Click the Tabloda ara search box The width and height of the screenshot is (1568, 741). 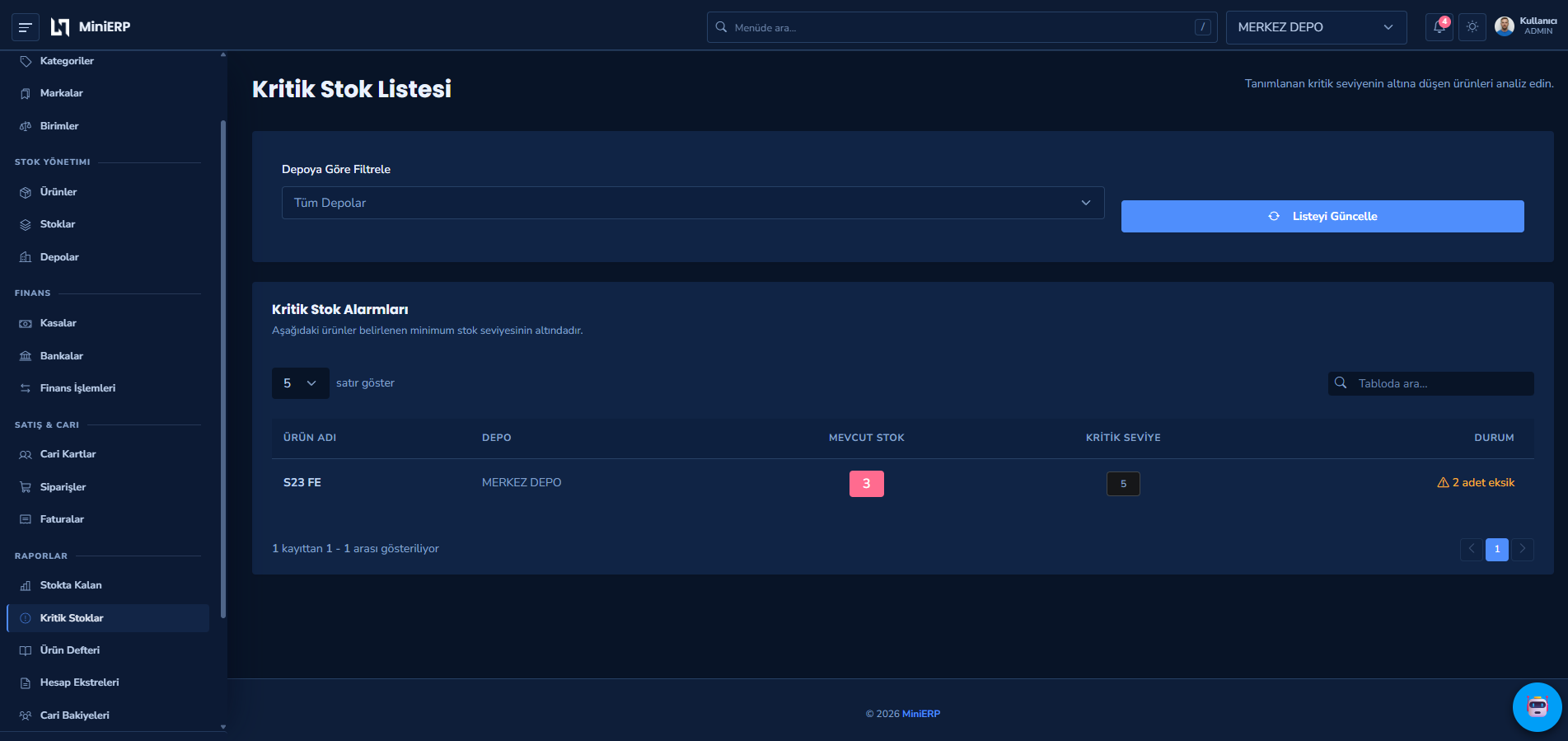point(1431,383)
